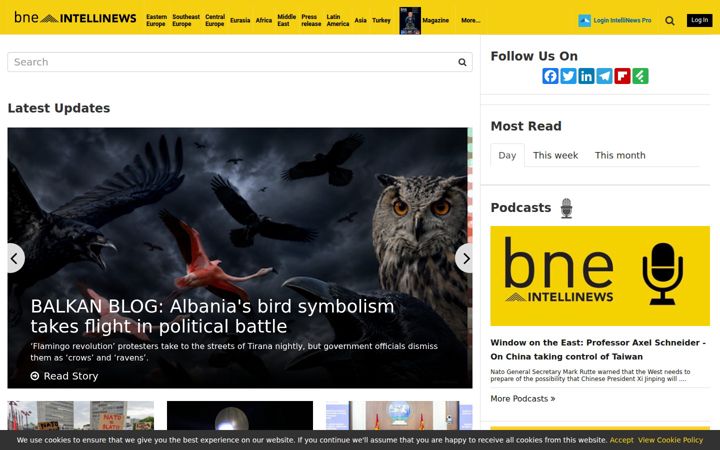Image resolution: width=720 pixels, height=450 pixels.
Task: Open Latin America menu
Action: tap(338, 20)
